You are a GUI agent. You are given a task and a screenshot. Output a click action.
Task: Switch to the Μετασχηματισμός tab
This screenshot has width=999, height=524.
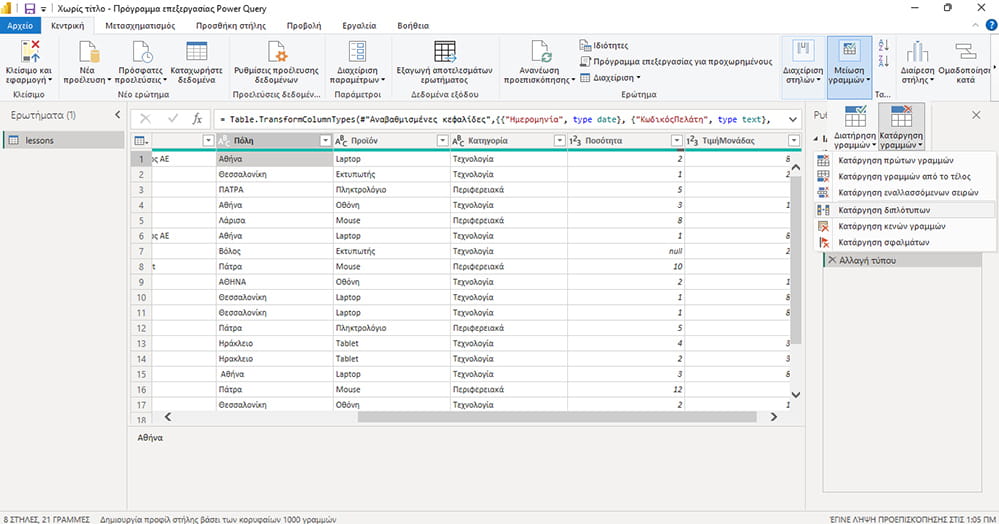pos(140,25)
